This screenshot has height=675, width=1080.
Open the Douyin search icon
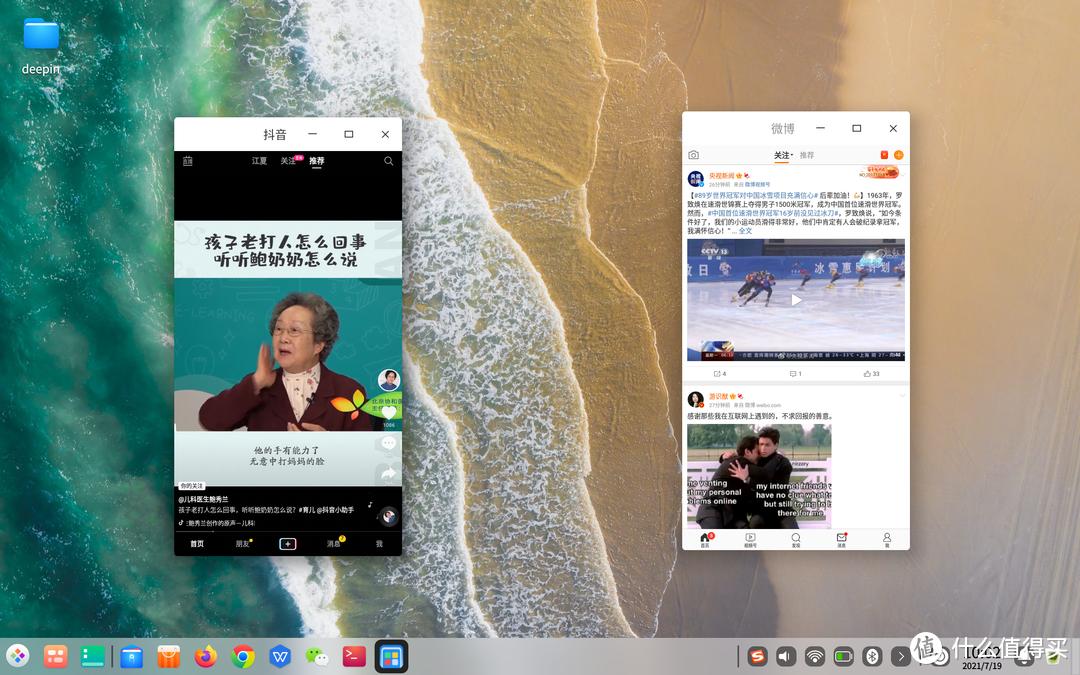[388, 160]
